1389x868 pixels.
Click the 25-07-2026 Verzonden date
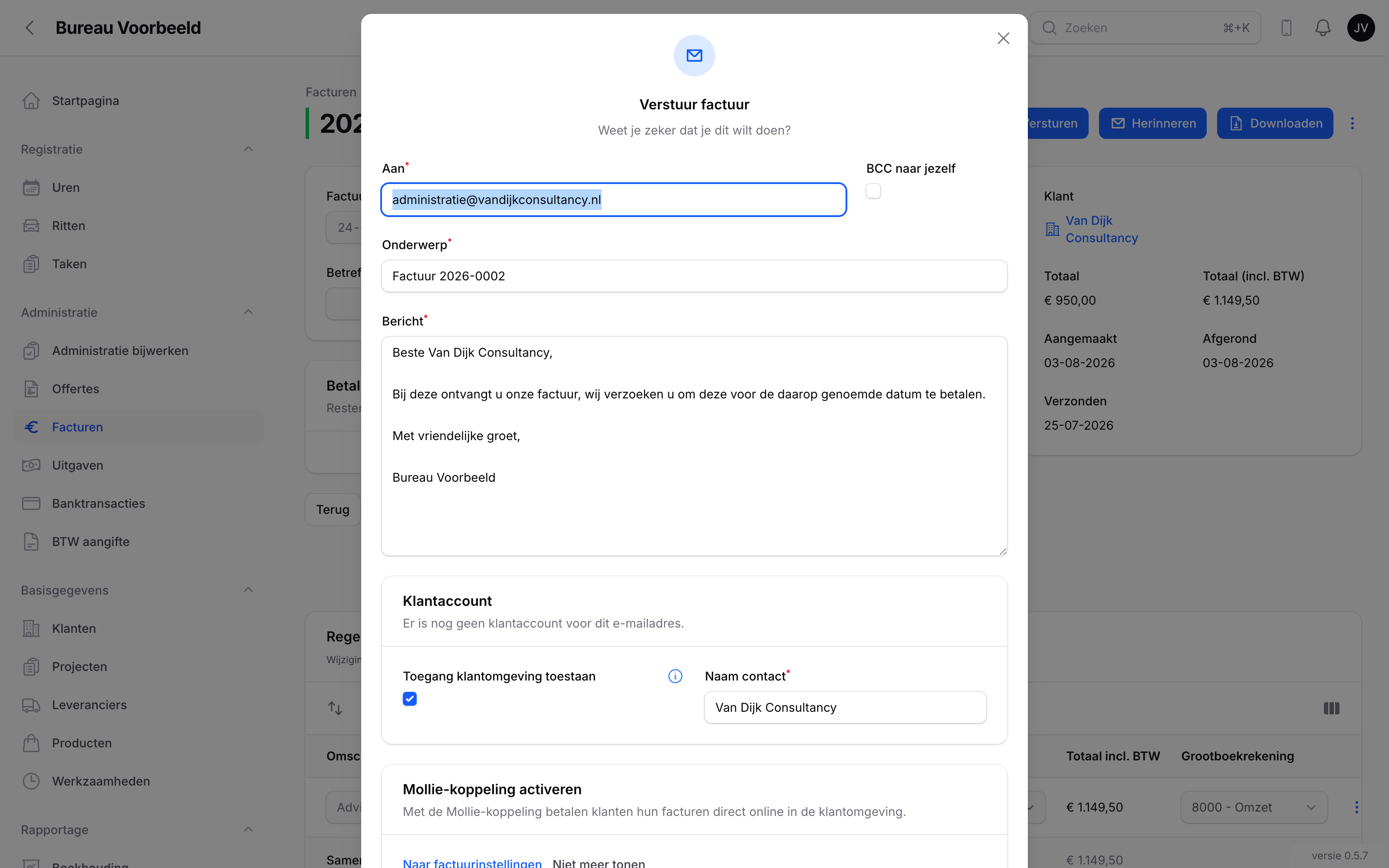(1079, 425)
